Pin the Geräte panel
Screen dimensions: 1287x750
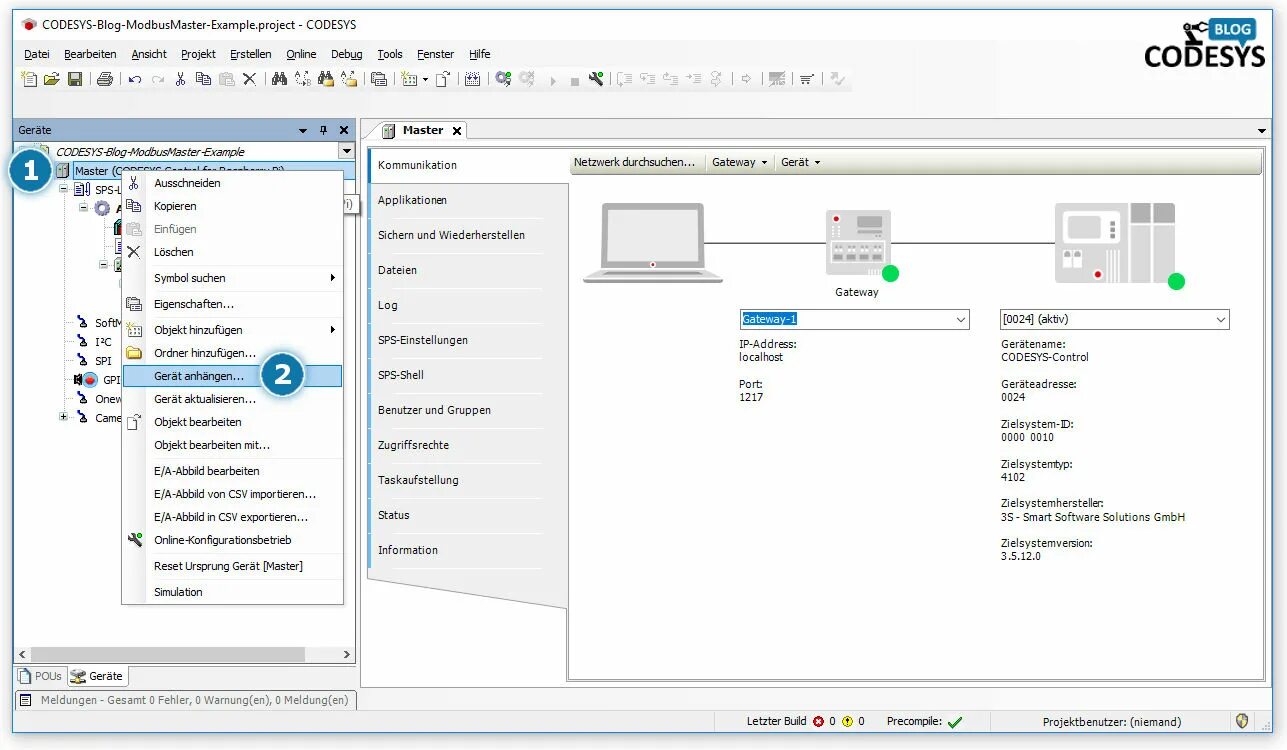pyautogui.click(x=323, y=130)
